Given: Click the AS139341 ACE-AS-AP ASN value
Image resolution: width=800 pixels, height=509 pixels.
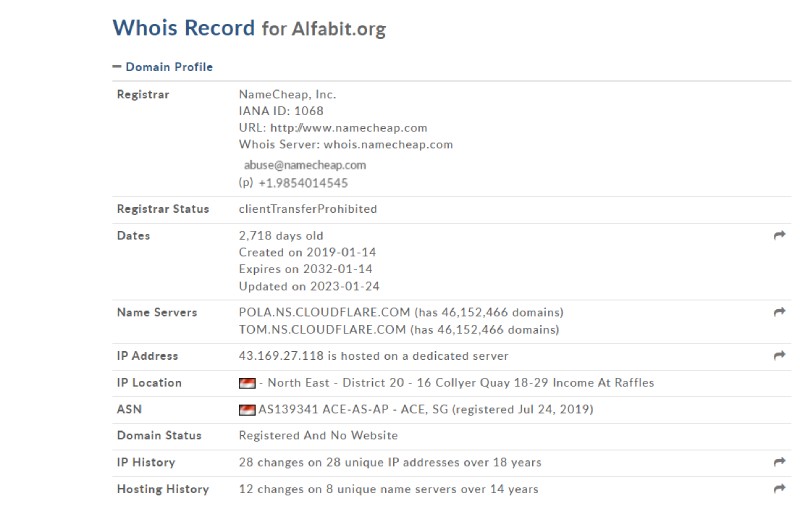Looking at the screenshot, I should click(x=323, y=409).
